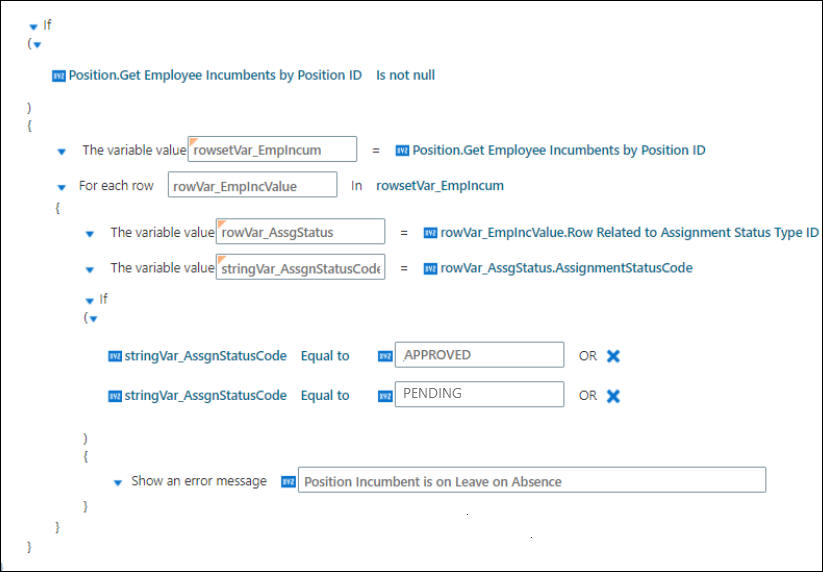Viewport: 823px width, 572px height.
Task: Edit the 'Position Incumbent is on Leave' message field
Action: pyautogui.click(x=532, y=480)
